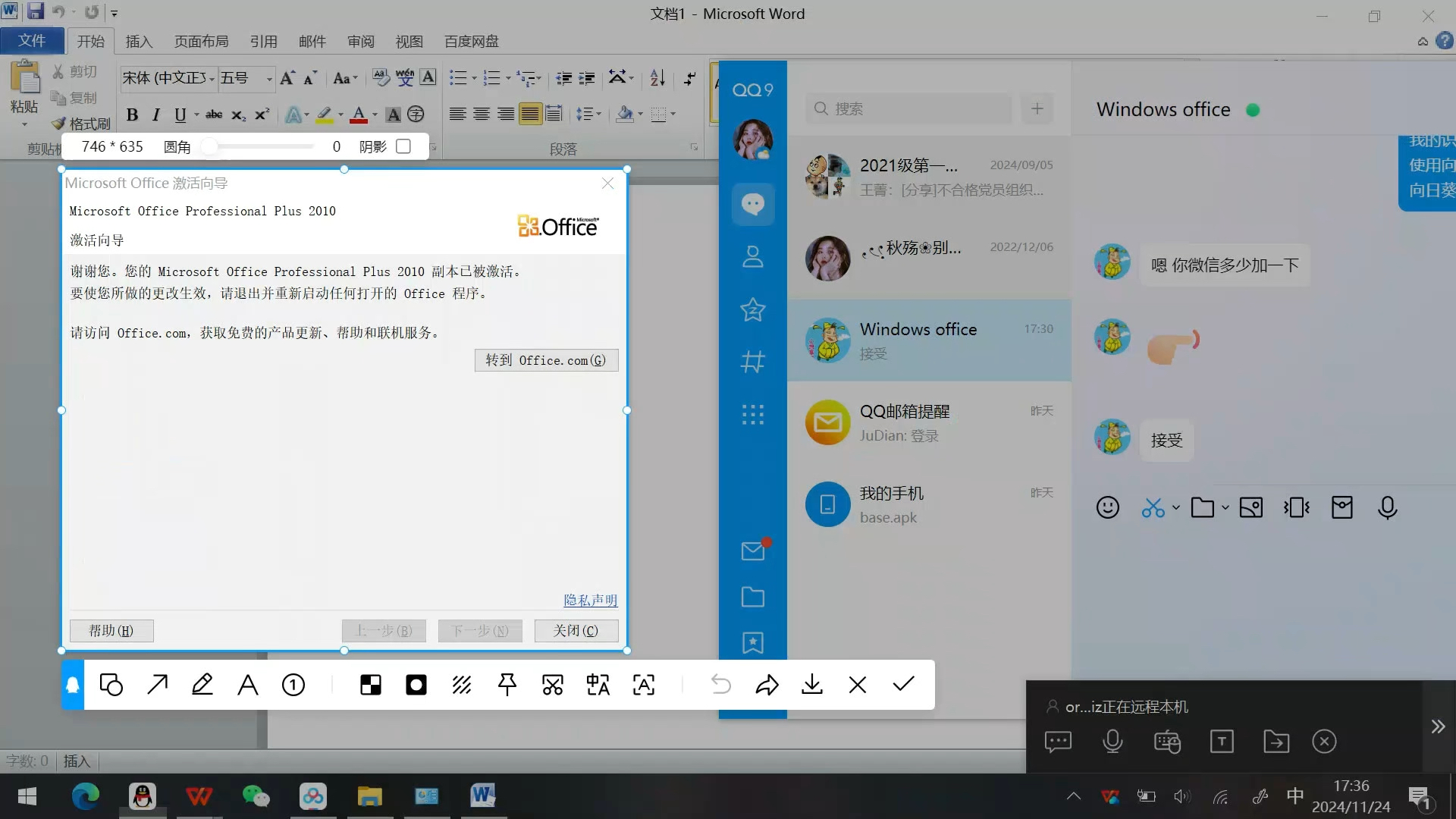Adjust the corner radius slider

tap(210, 146)
